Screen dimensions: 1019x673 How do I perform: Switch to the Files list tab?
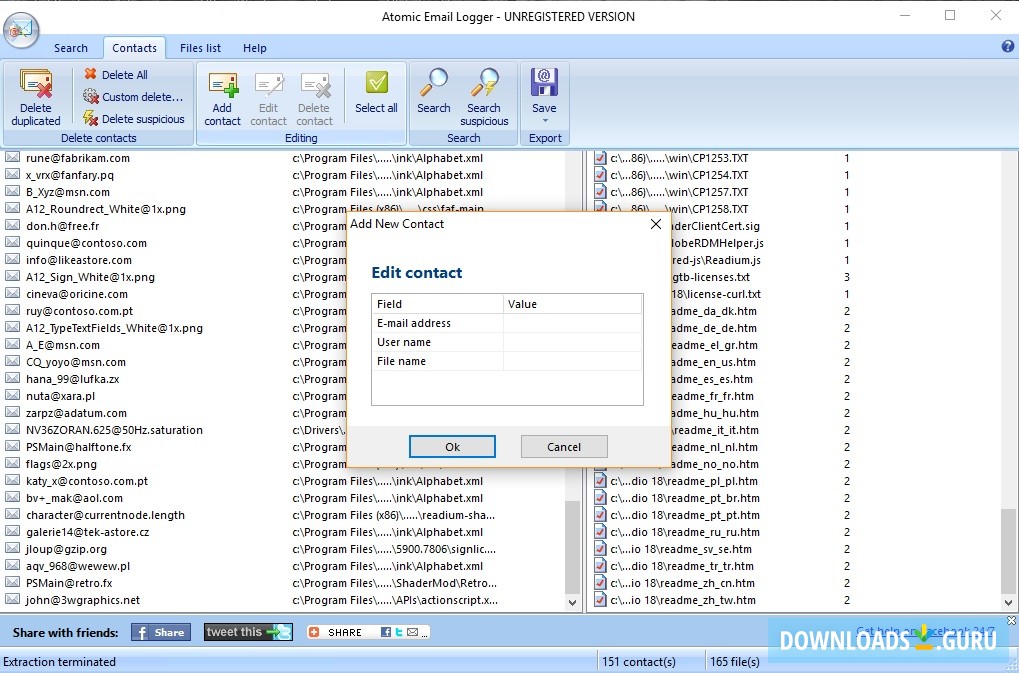199,47
